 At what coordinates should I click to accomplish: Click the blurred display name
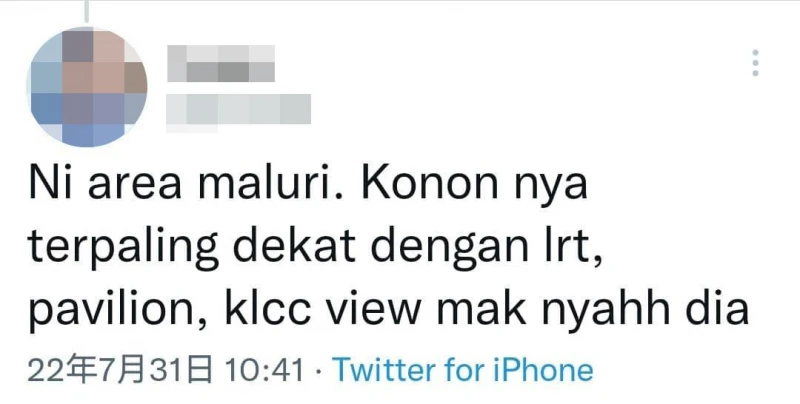coord(221,63)
